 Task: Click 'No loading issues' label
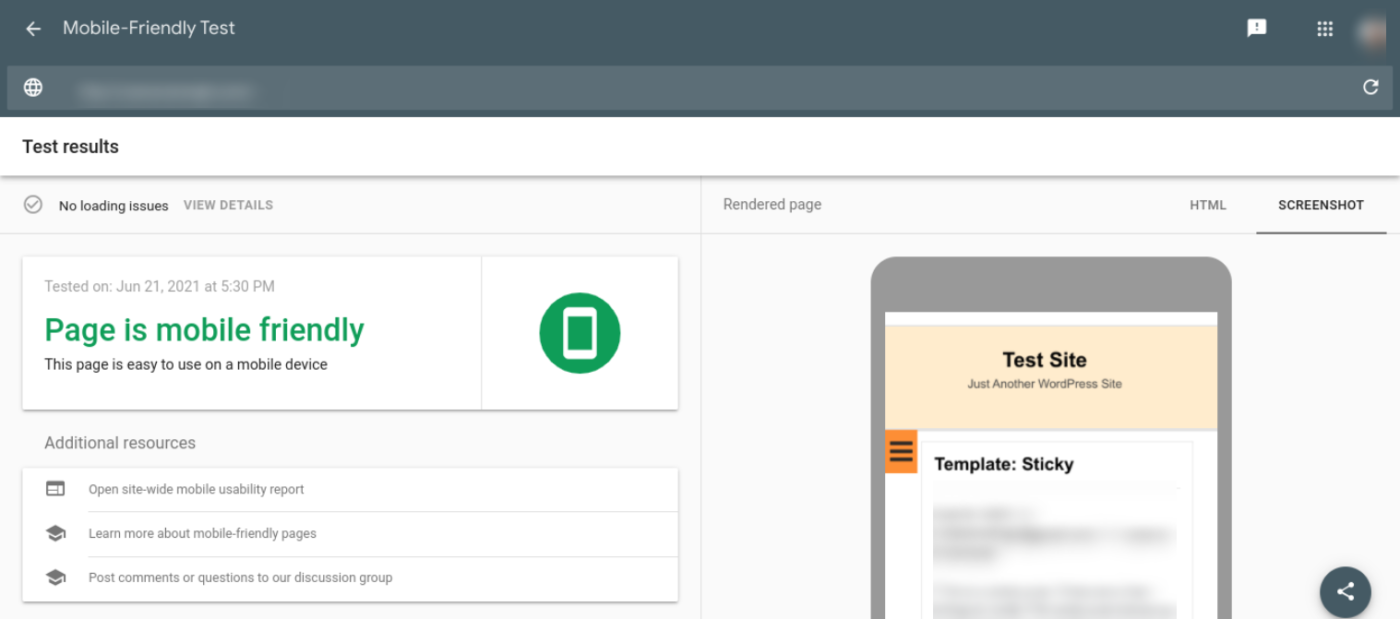click(x=113, y=206)
